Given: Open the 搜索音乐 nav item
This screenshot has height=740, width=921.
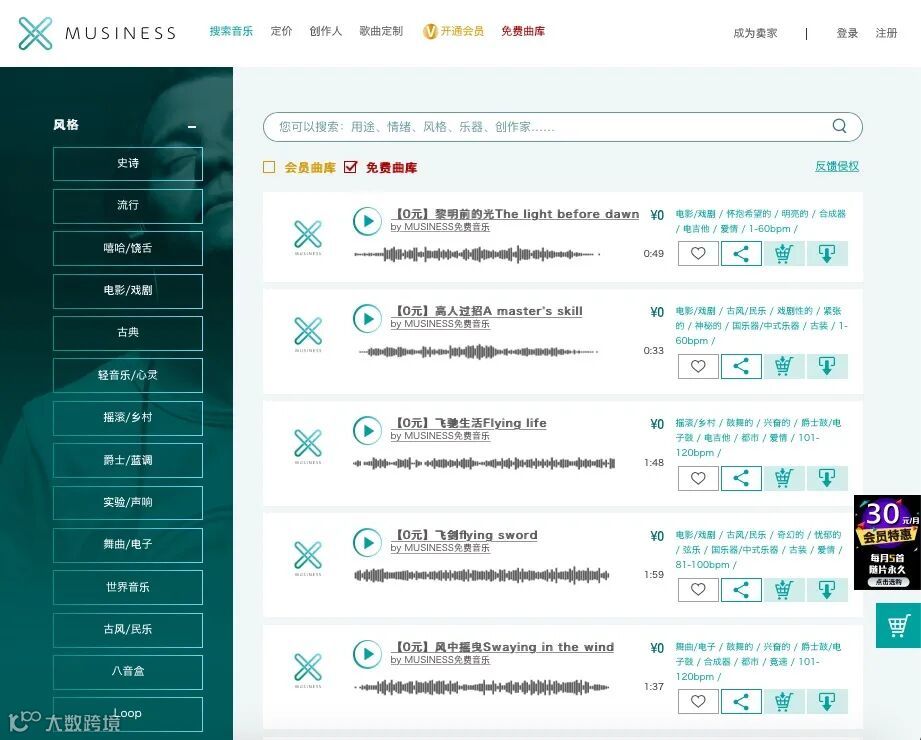Looking at the screenshot, I should click(231, 31).
